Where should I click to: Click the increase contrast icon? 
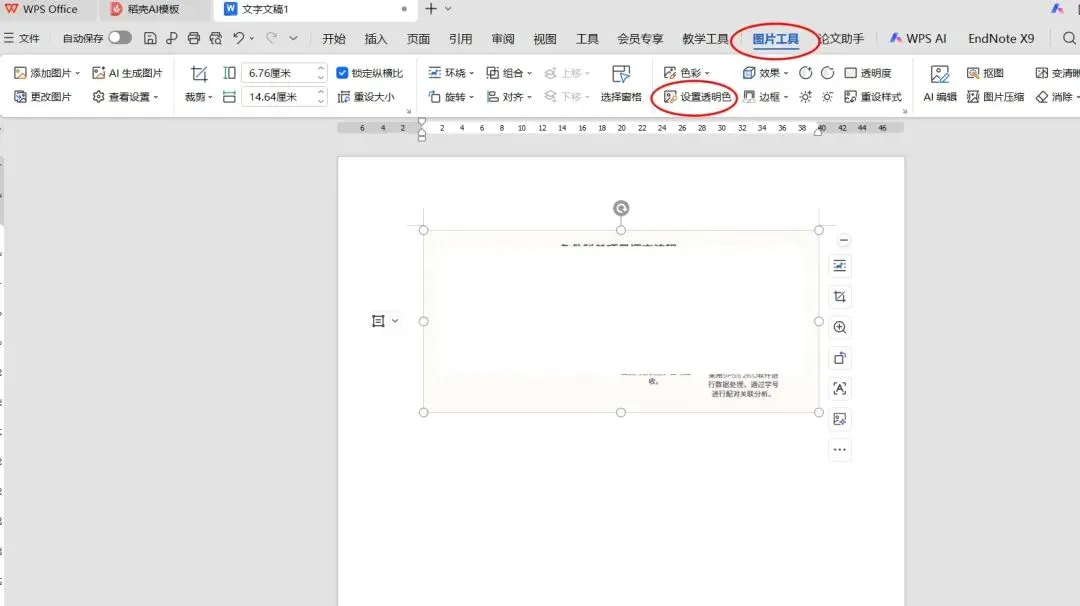tap(805, 73)
